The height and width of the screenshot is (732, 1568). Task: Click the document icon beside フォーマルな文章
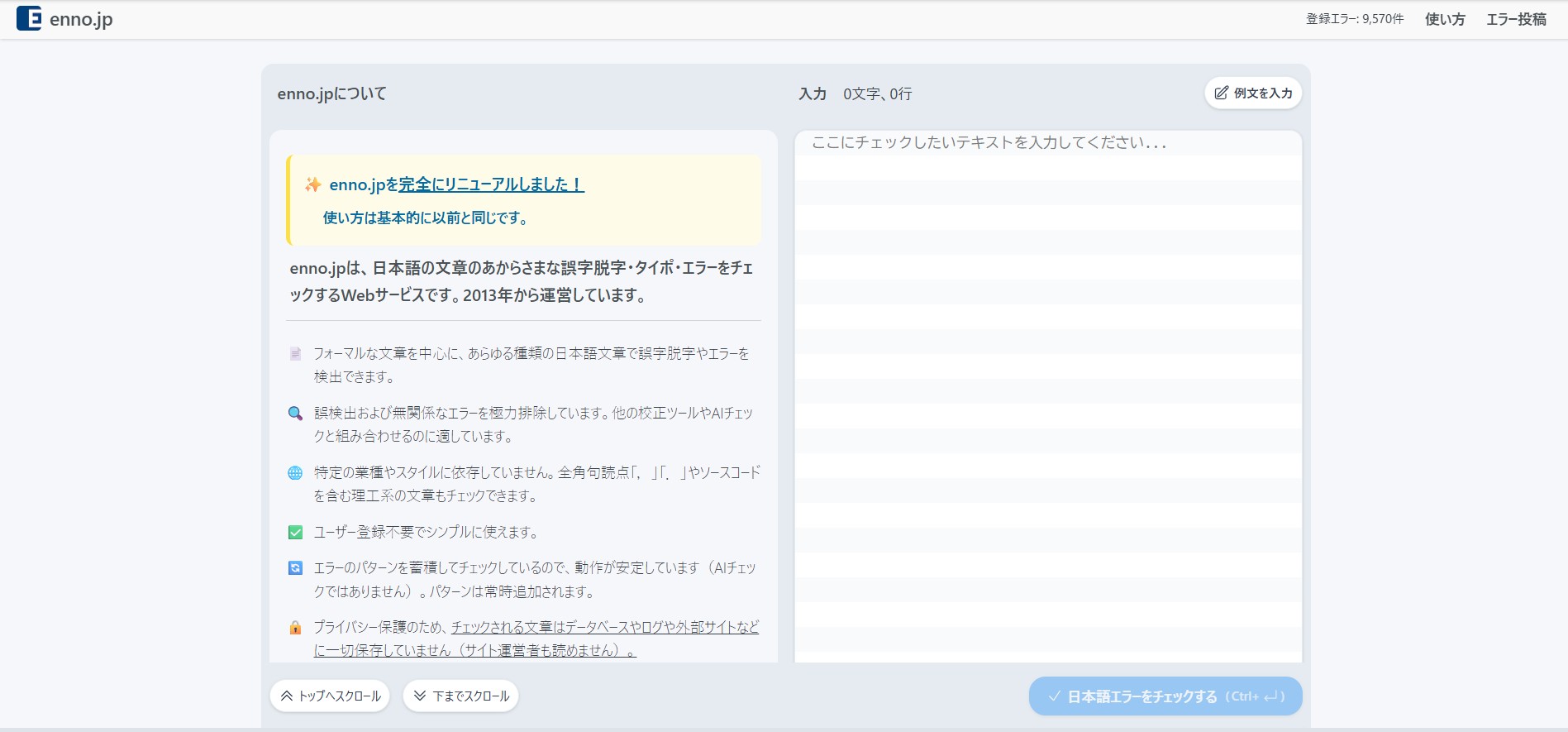click(x=295, y=354)
